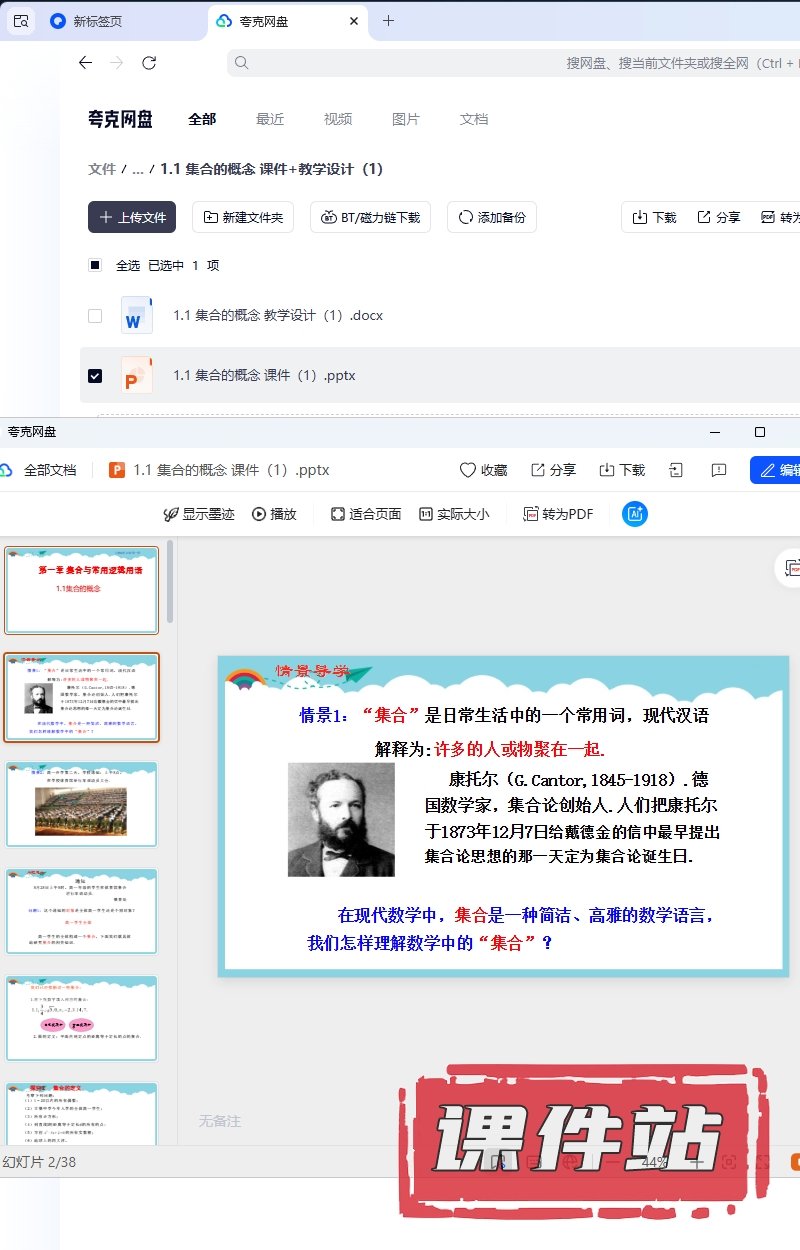This screenshot has width=800, height=1250.
Task: Select the third slide thumbnail with auditorium photo
Action: click(x=81, y=805)
